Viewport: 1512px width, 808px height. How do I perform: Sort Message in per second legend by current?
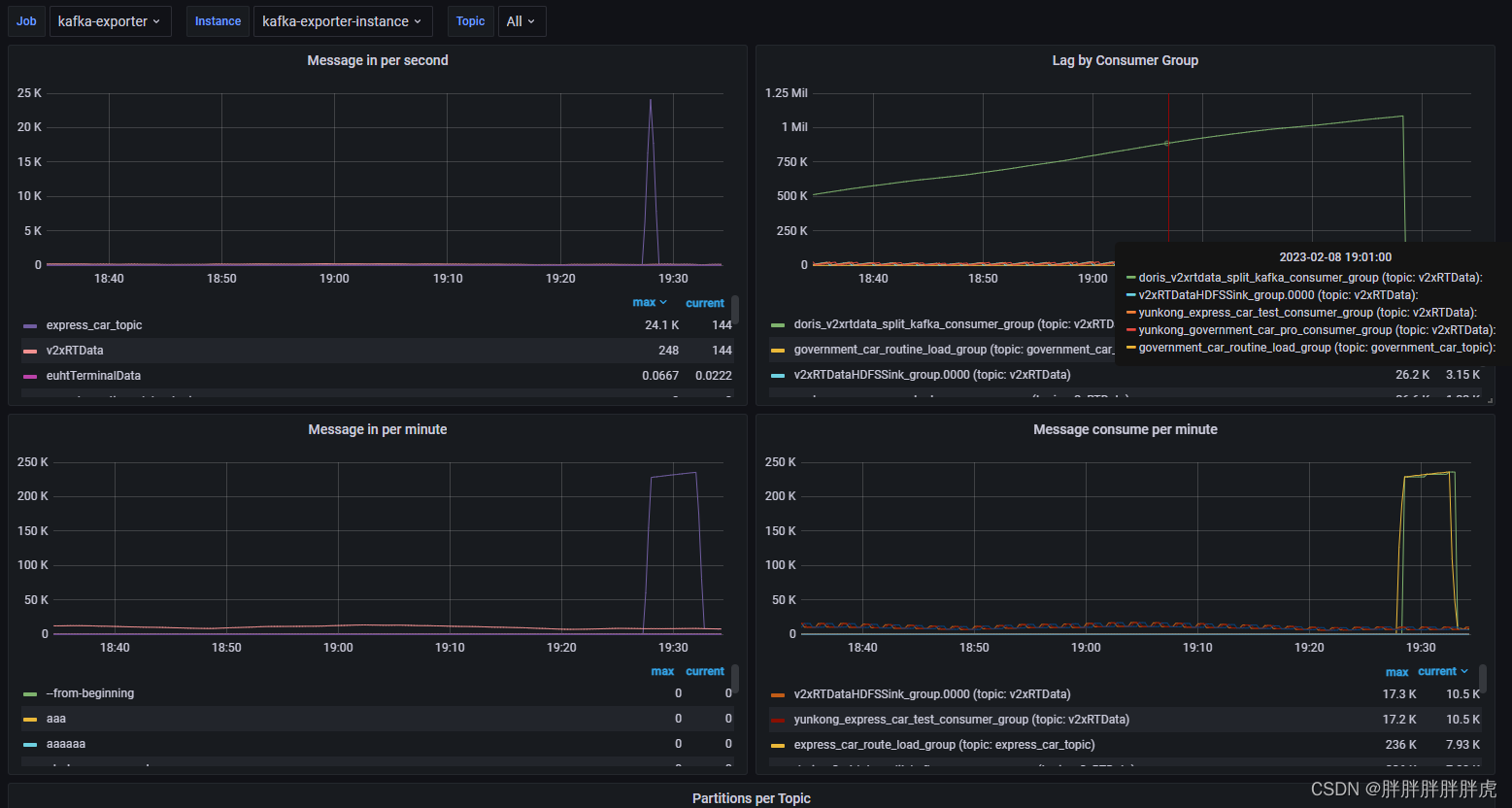tap(705, 303)
